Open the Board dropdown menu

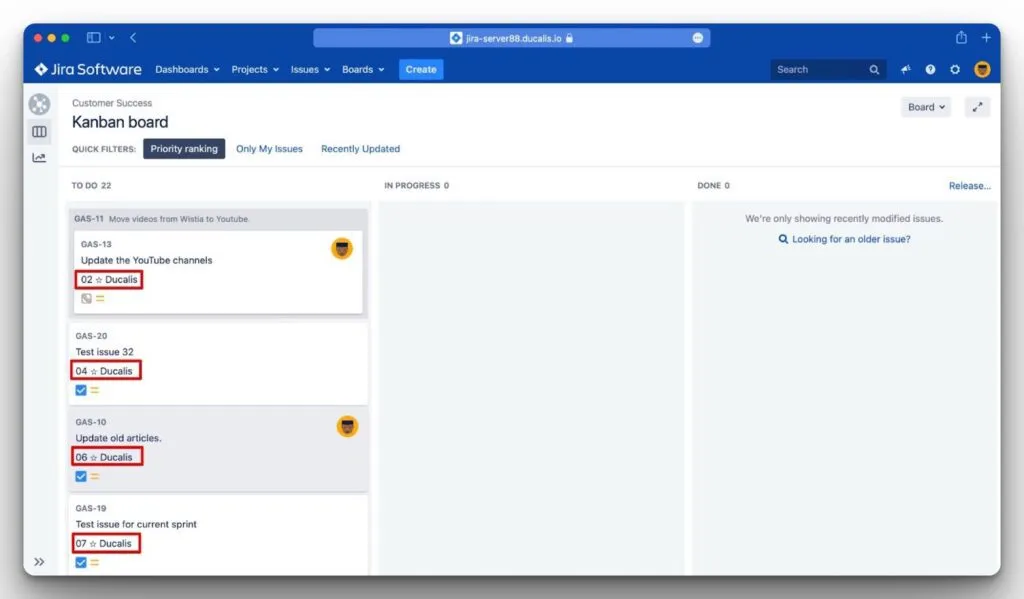(925, 106)
